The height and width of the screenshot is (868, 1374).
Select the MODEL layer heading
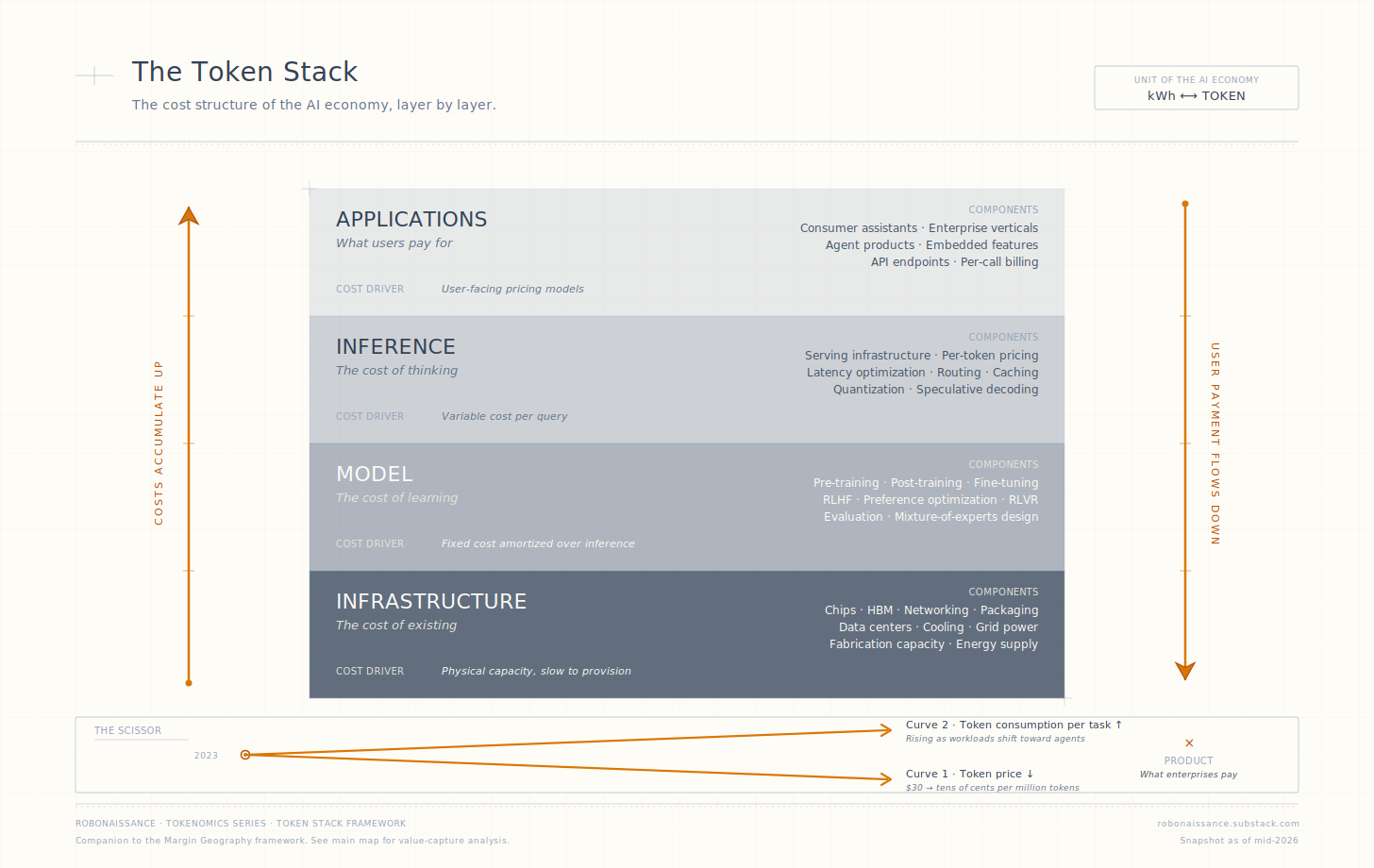375,474
